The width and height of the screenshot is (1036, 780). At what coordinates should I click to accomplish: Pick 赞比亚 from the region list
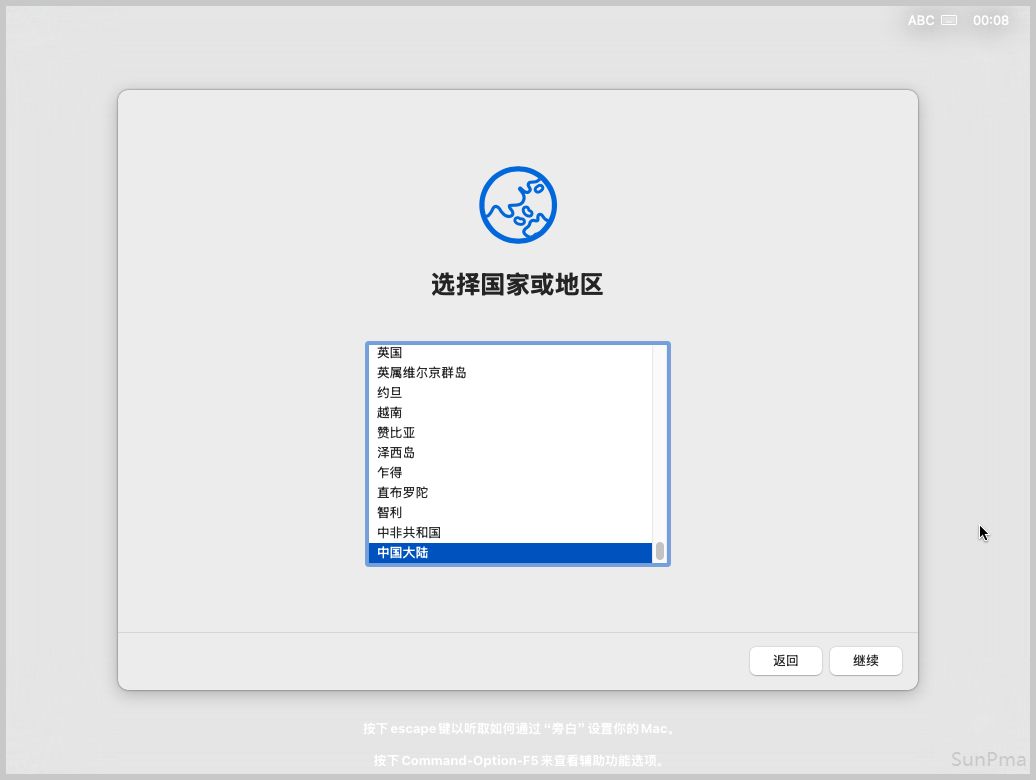[396, 433]
